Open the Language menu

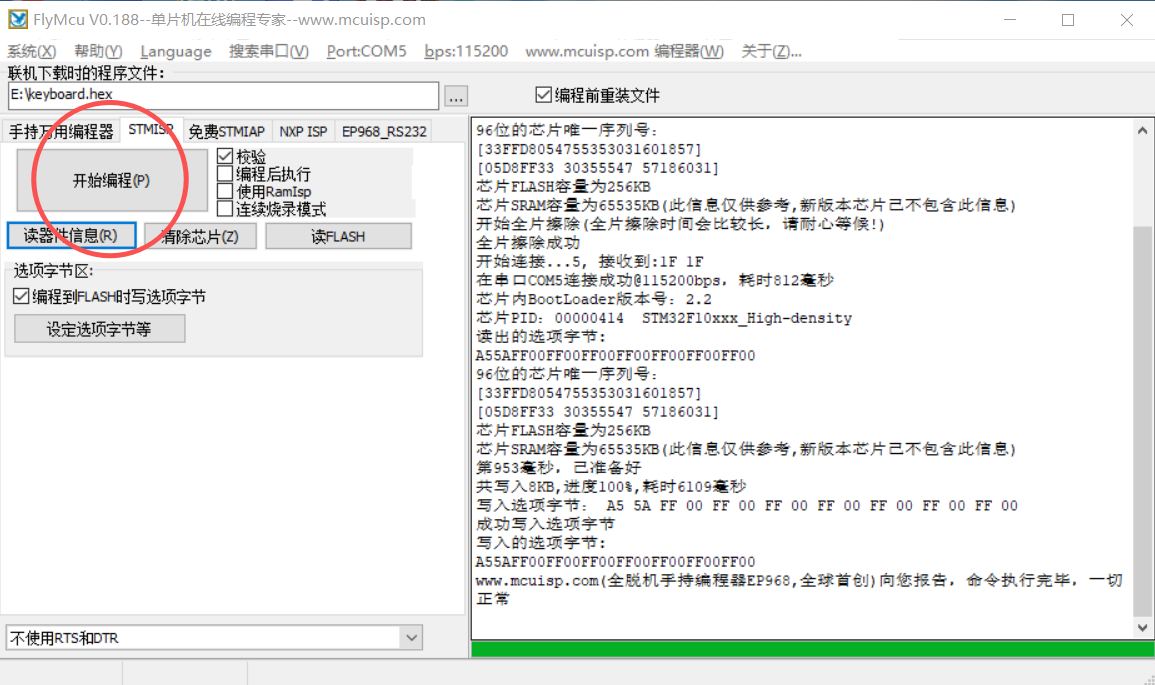pyautogui.click(x=176, y=51)
